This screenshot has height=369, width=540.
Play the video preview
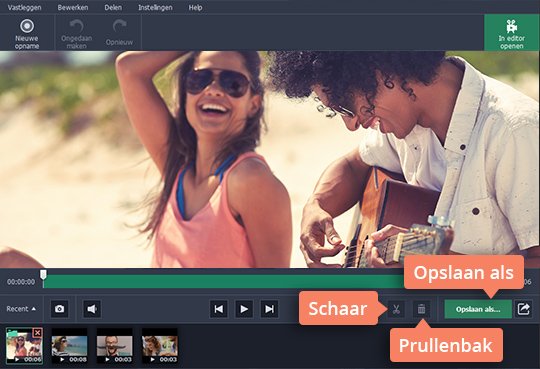coord(244,309)
